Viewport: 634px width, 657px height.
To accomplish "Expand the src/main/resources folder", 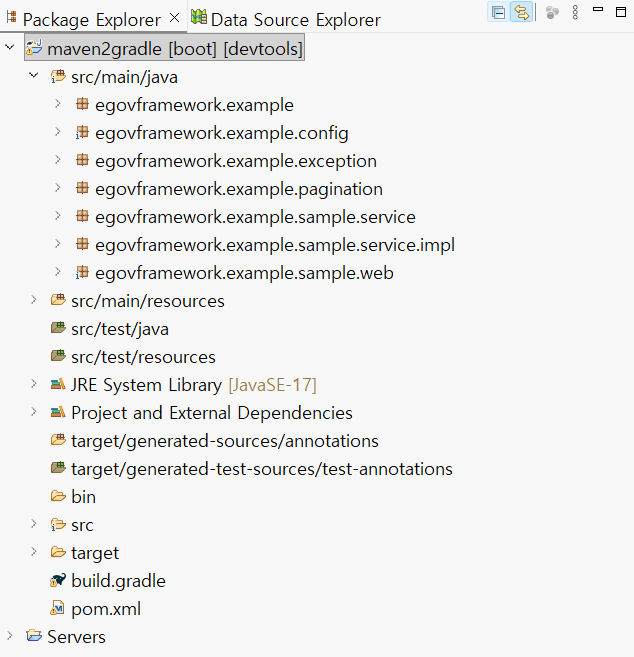I will (34, 300).
